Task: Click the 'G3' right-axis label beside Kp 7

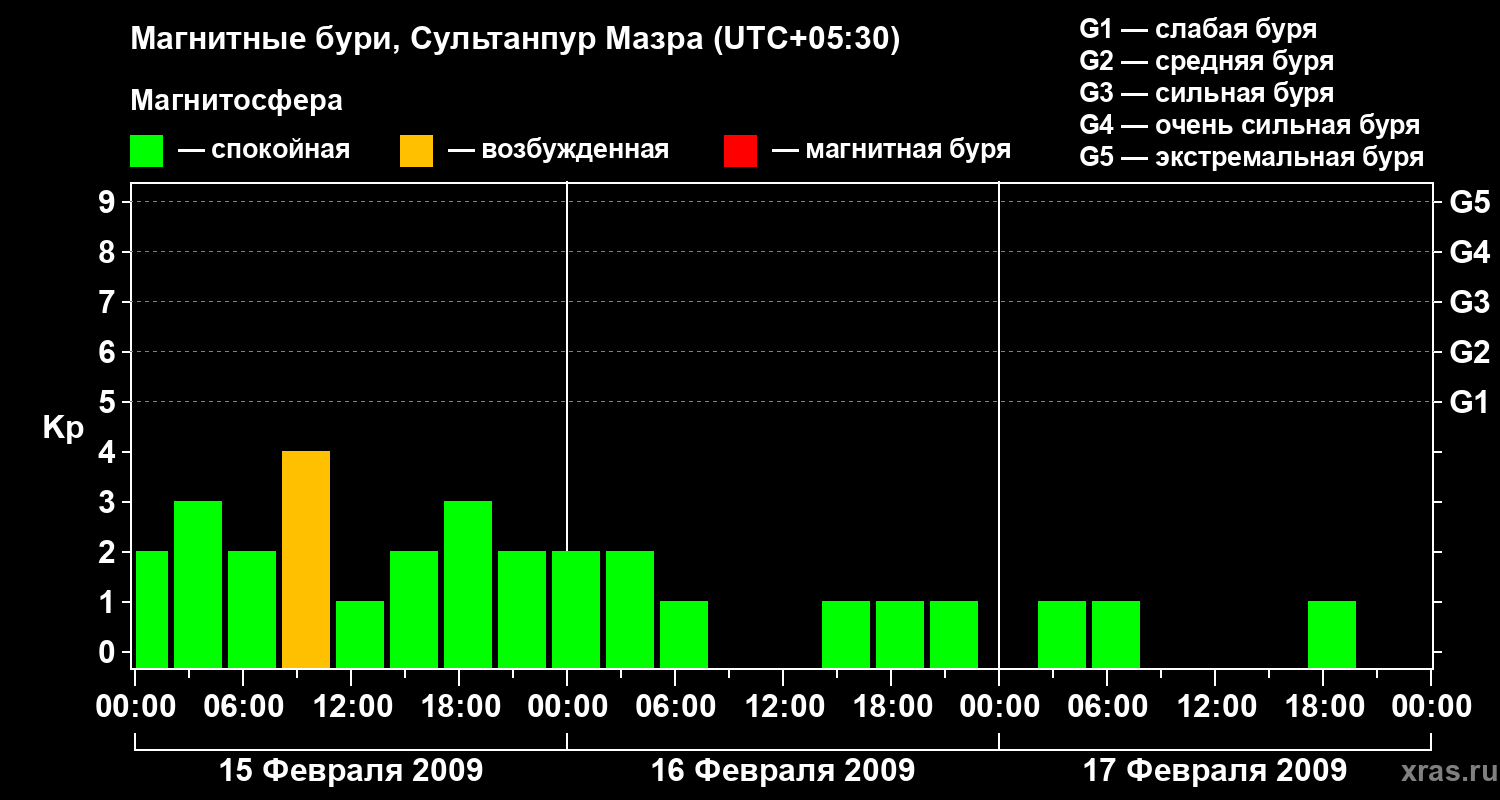Action: 1469,303
